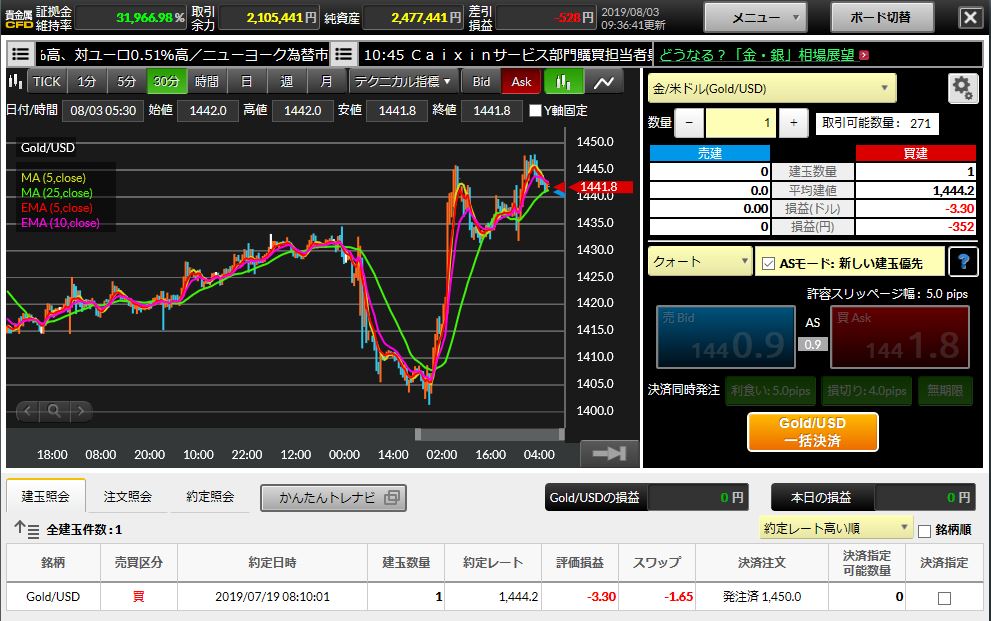Image resolution: width=991 pixels, height=621 pixels.
Task: Toggle 損切り 4.0pips setting
Action: click(866, 391)
